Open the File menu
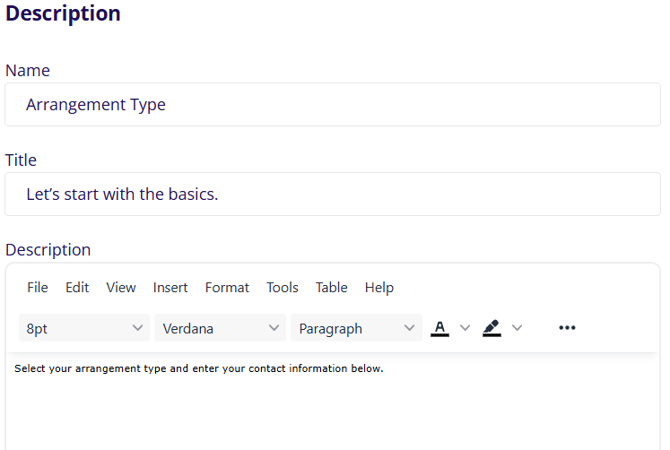The image size is (670, 450). click(37, 287)
